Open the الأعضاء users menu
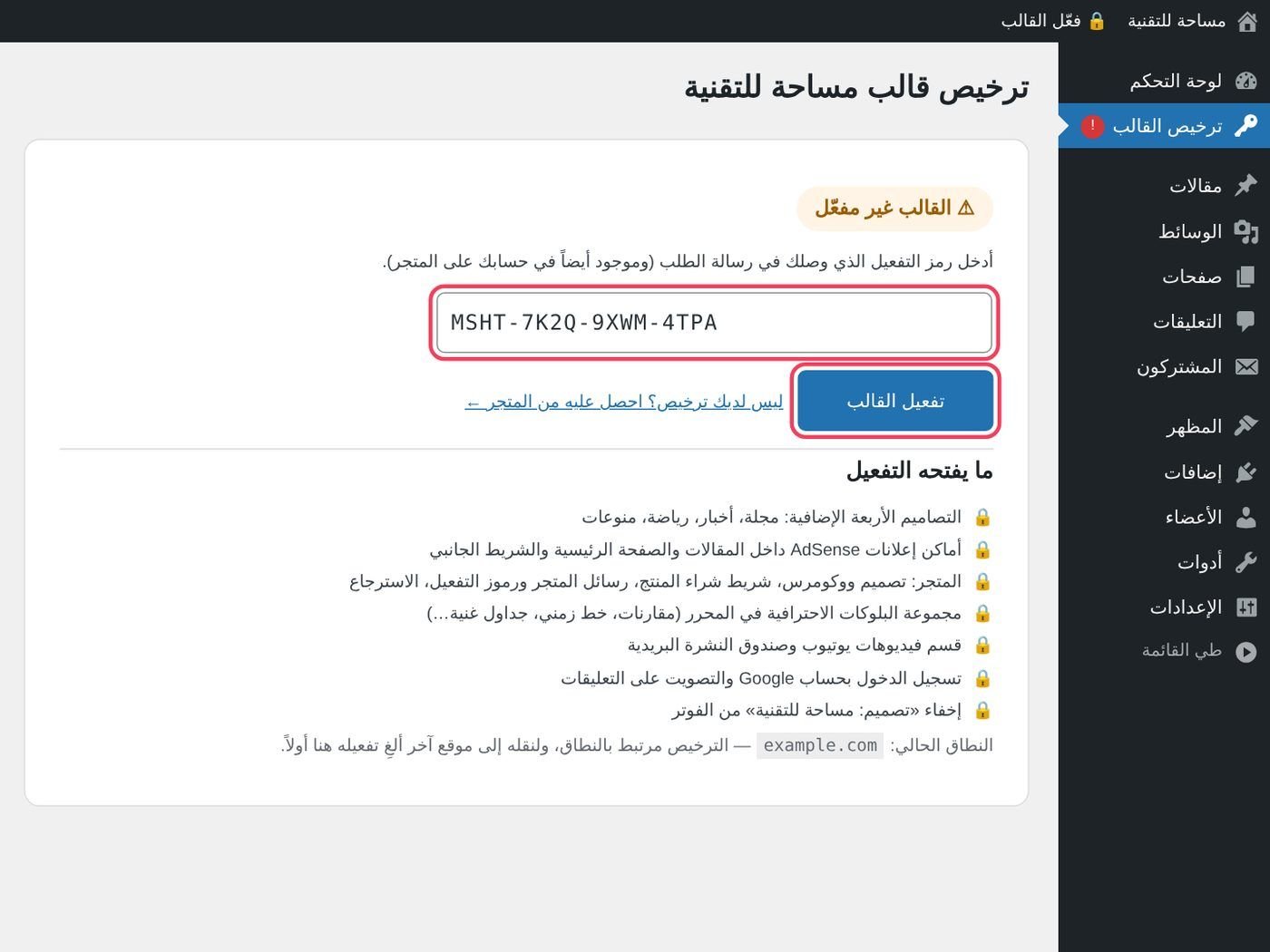 (x=1164, y=517)
